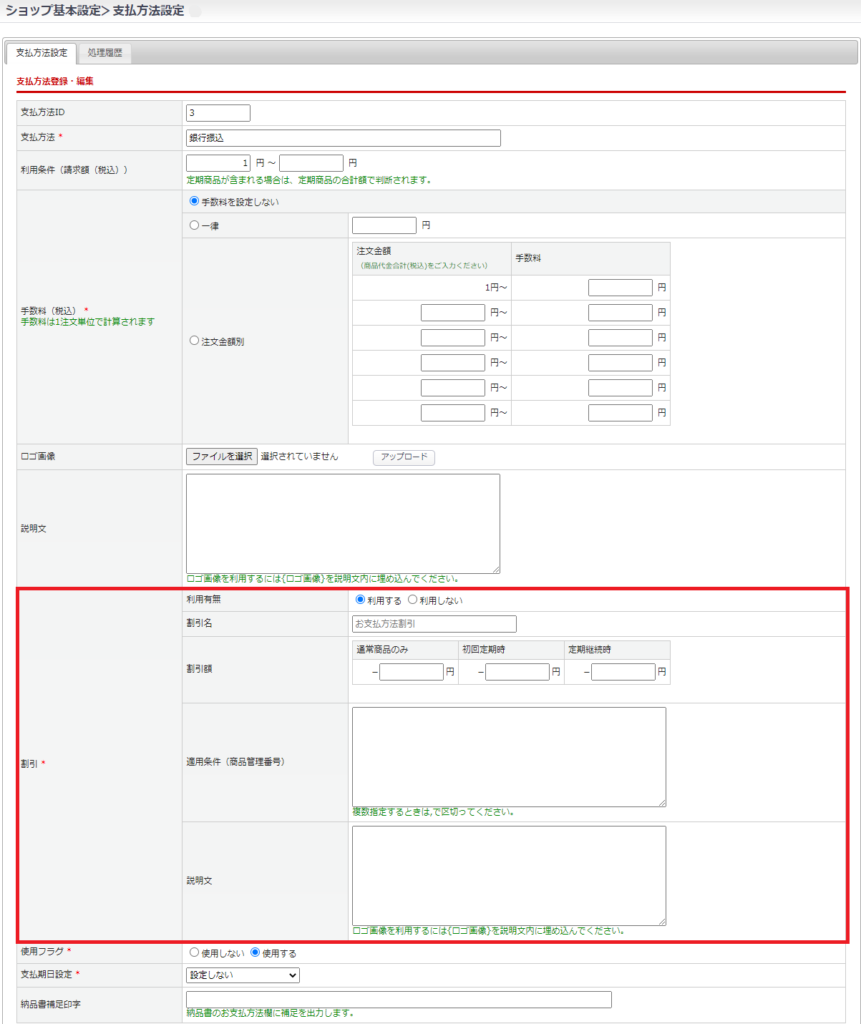The height and width of the screenshot is (1024, 861).
Task: Click the 支払方法登録・編集 heading
Action: tap(55, 81)
